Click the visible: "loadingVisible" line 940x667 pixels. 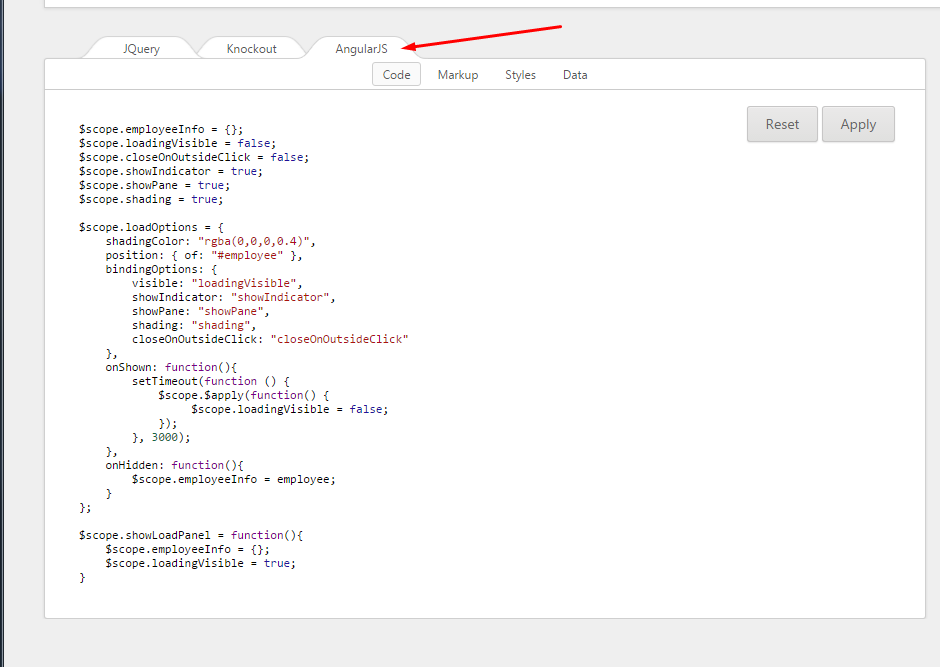click(217, 283)
